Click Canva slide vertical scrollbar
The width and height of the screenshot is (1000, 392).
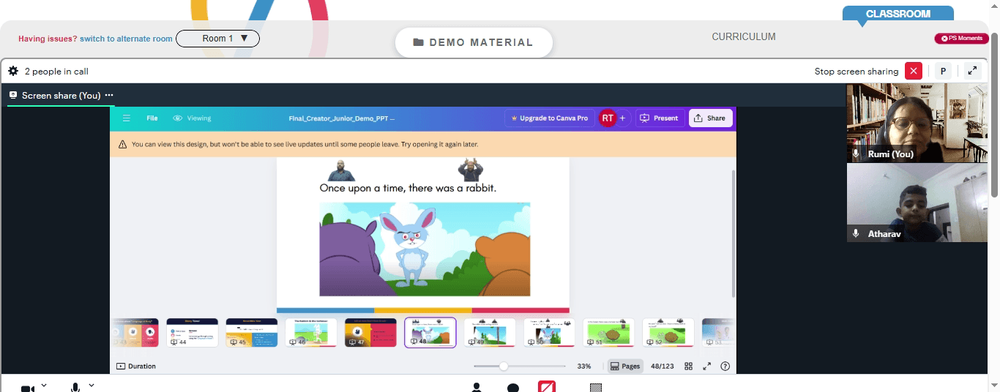point(732,233)
